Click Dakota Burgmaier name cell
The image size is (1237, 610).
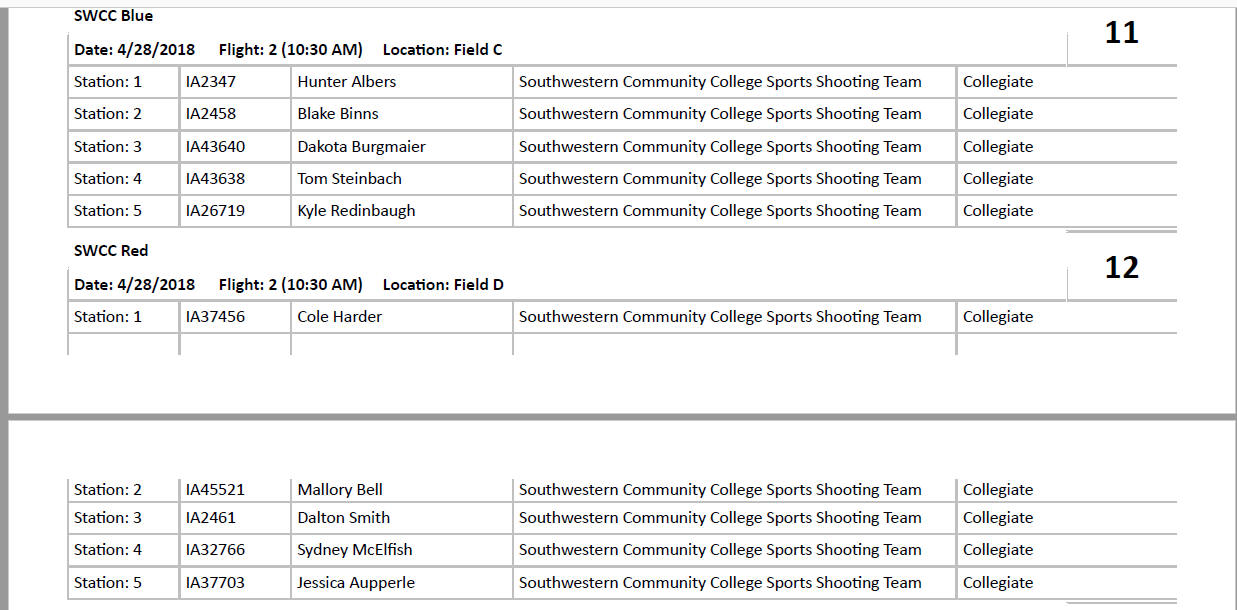[x=361, y=147]
